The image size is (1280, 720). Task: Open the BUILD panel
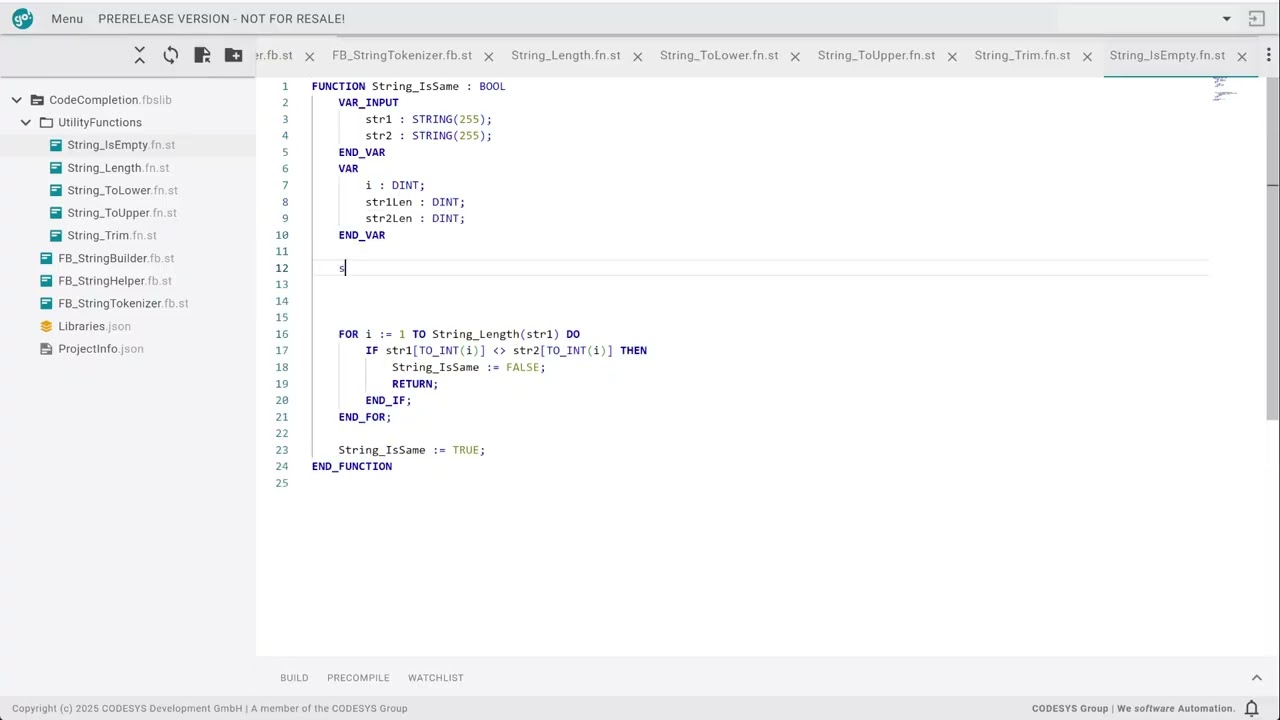click(294, 678)
